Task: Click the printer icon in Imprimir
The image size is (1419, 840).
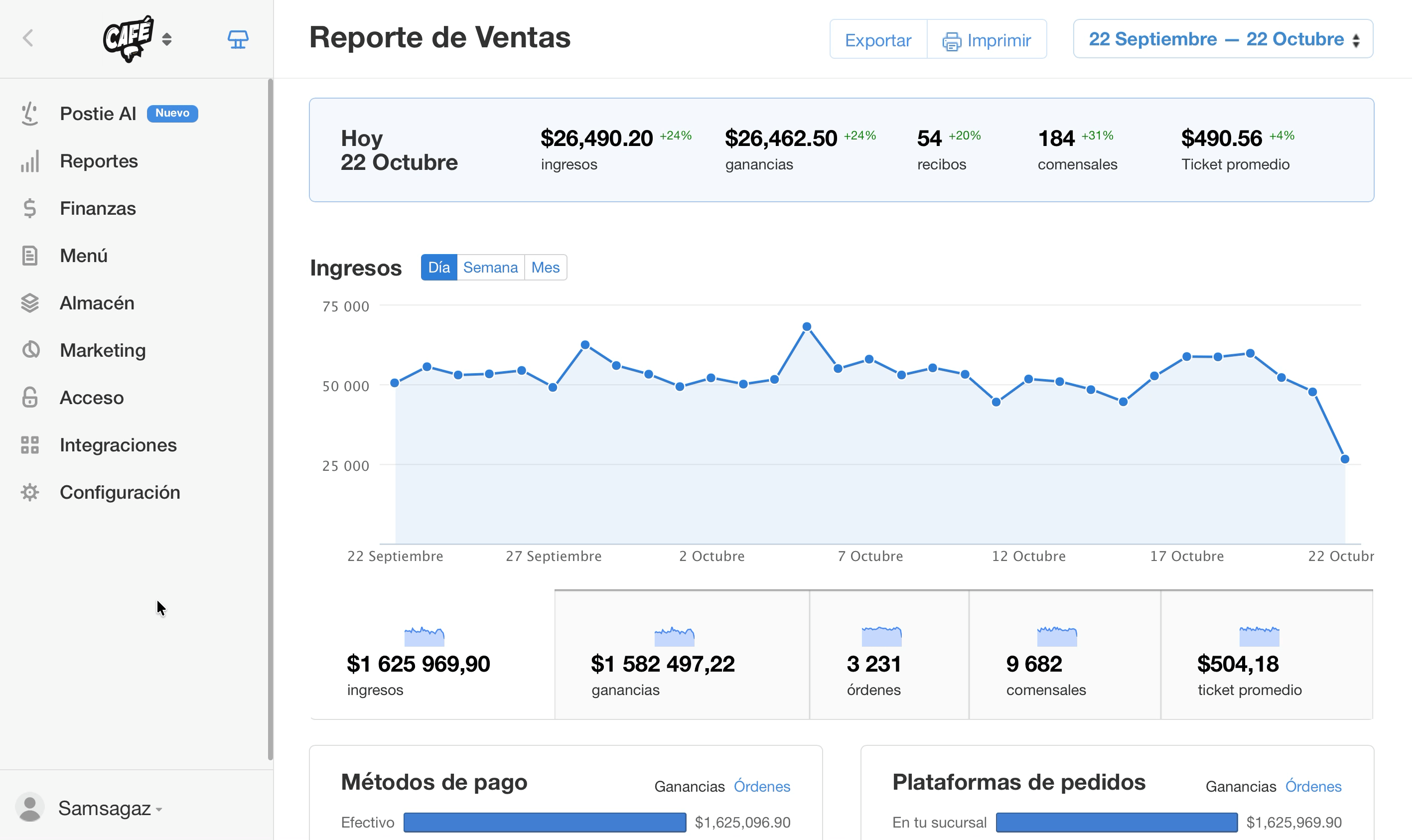Action: point(952,41)
